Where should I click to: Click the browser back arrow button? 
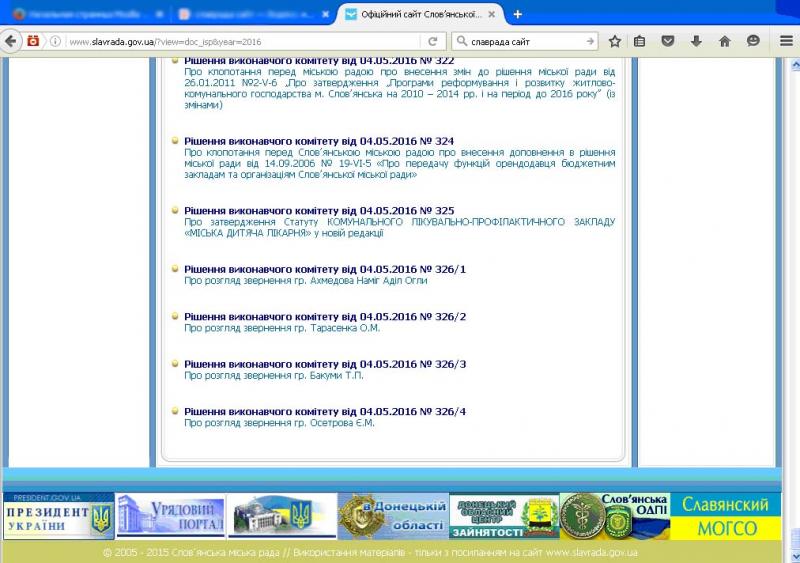pyautogui.click(x=11, y=41)
